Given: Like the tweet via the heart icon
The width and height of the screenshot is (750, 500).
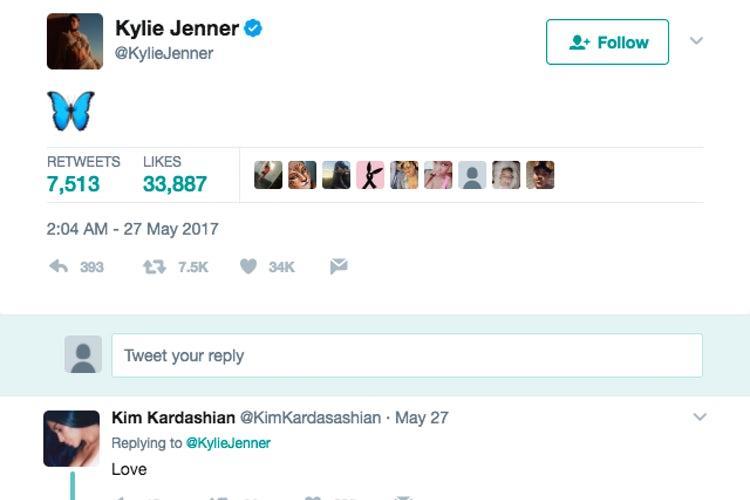Looking at the screenshot, I should (248, 266).
